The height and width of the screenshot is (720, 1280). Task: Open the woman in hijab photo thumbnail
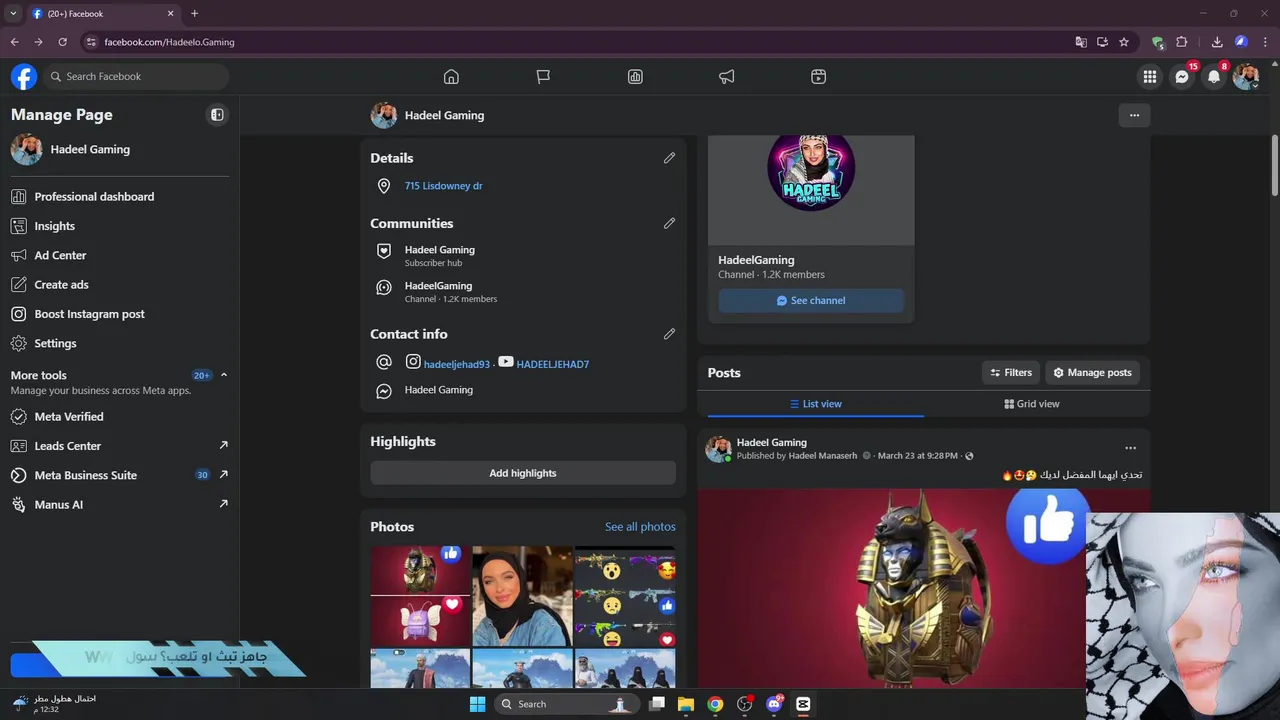tap(522, 596)
